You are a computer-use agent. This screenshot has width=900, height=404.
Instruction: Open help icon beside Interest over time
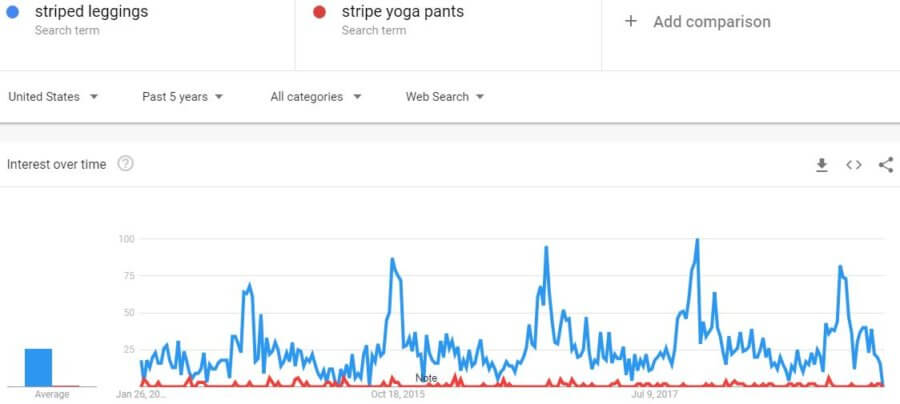[125, 164]
